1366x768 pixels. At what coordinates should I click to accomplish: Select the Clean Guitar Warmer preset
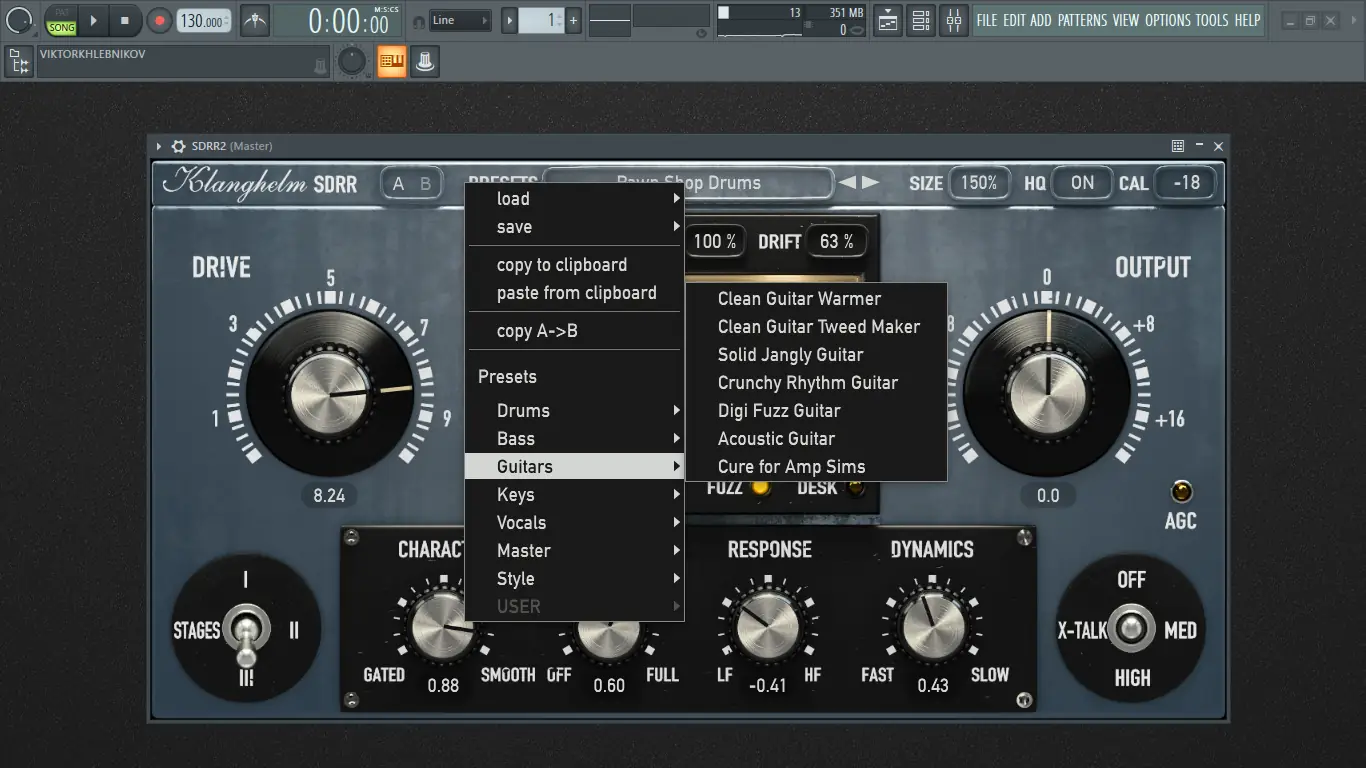816,299
